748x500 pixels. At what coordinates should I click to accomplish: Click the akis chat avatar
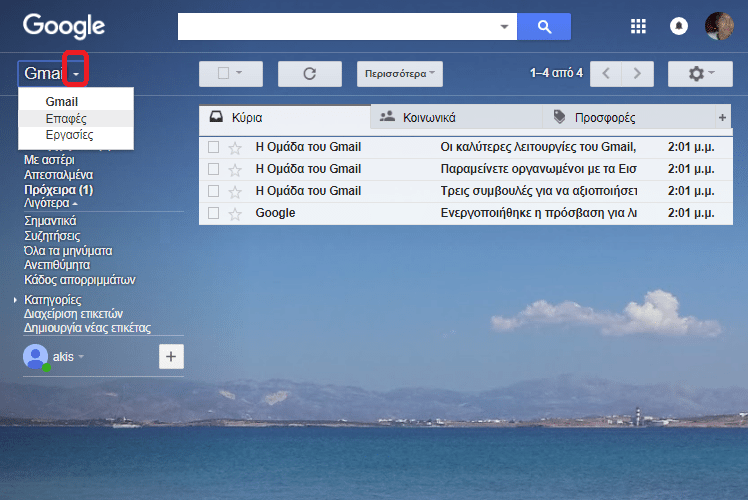(36, 357)
